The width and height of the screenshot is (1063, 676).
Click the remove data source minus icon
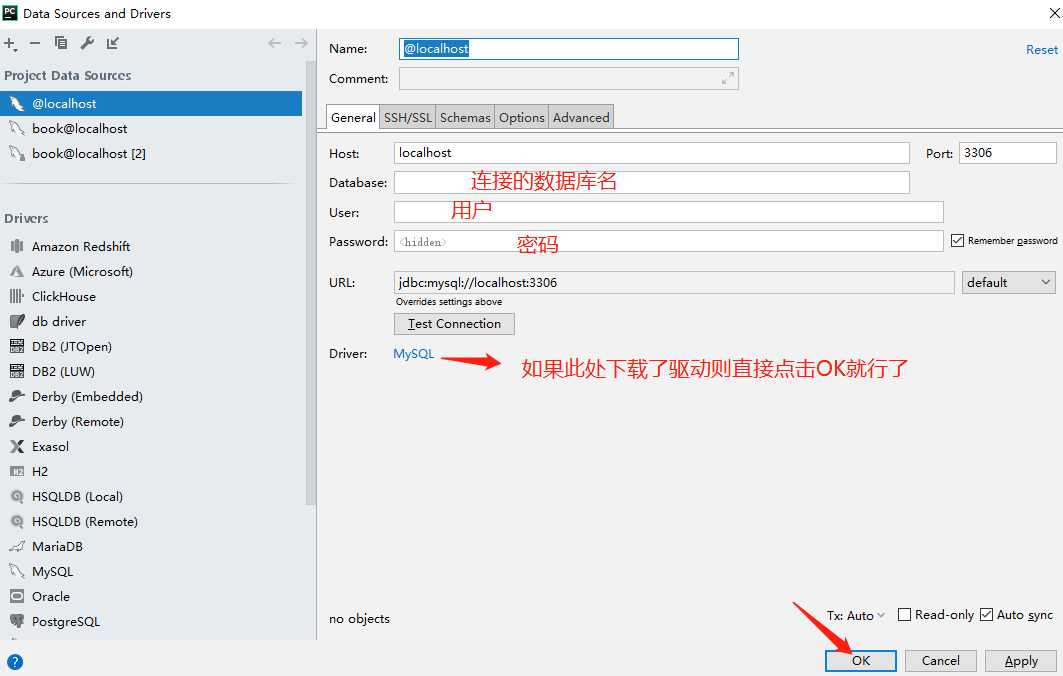point(35,43)
